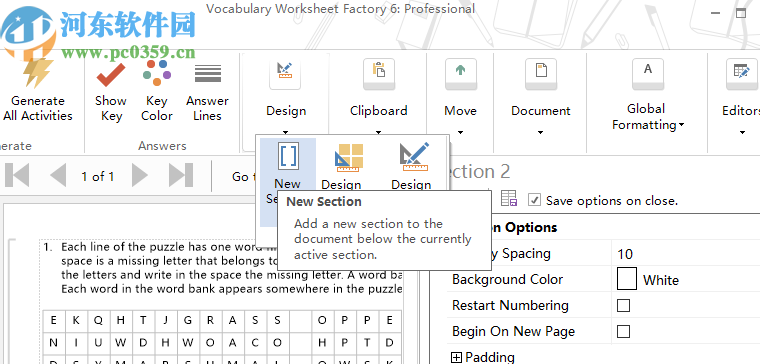Toggle the Answer Lines icon
Viewport: 760px width, 364px height.
point(208,74)
